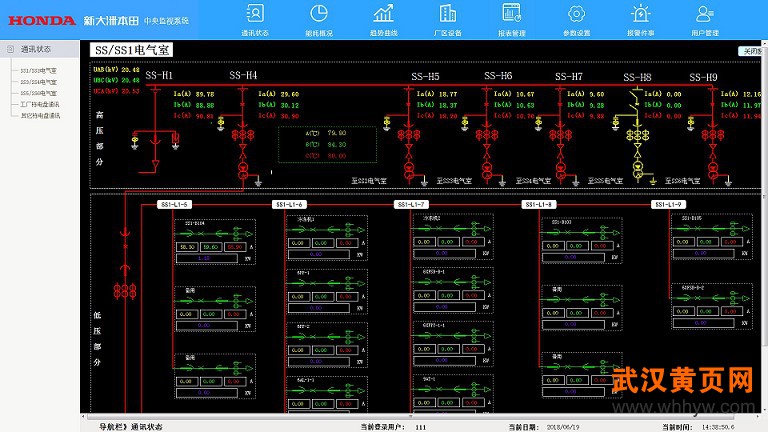768x432 pixels.
Task: Click the transformer symbol under SS-H5
Action: tap(408, 170)
